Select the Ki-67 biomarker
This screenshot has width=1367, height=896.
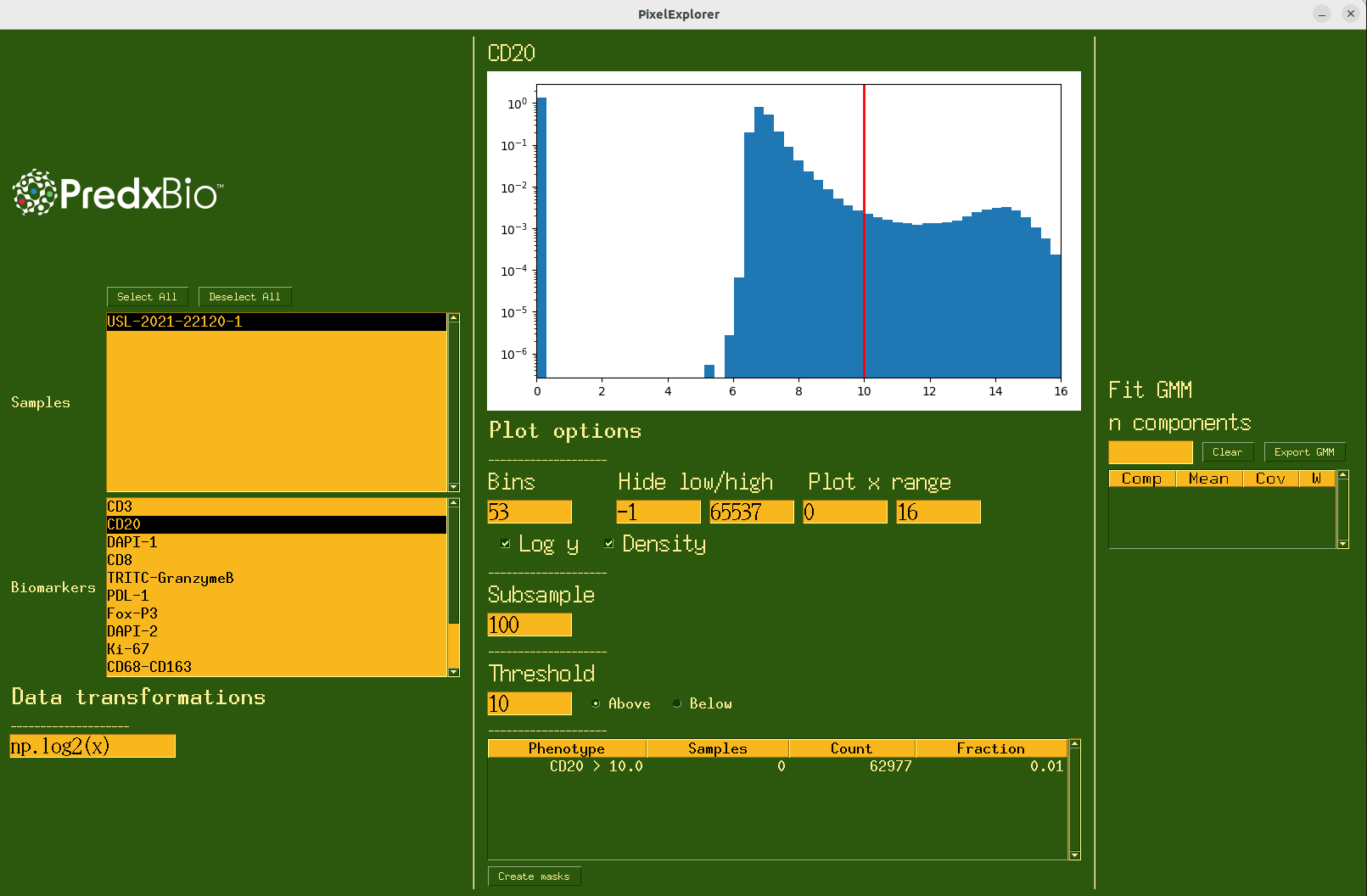click(277, 649)
